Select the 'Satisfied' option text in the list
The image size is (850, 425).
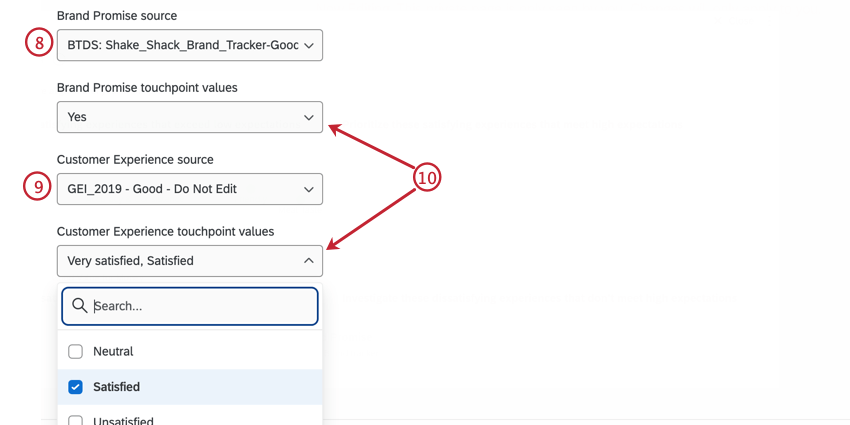click(116, 387)
